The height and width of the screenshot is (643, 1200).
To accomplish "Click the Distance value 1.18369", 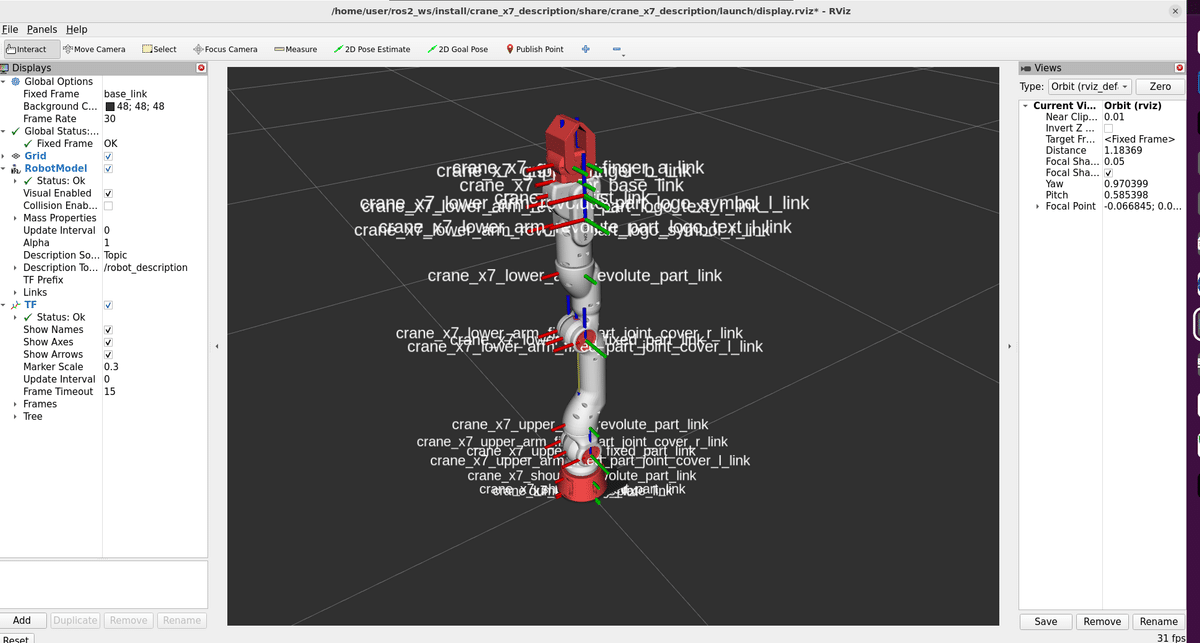I will click(1123, 151).
